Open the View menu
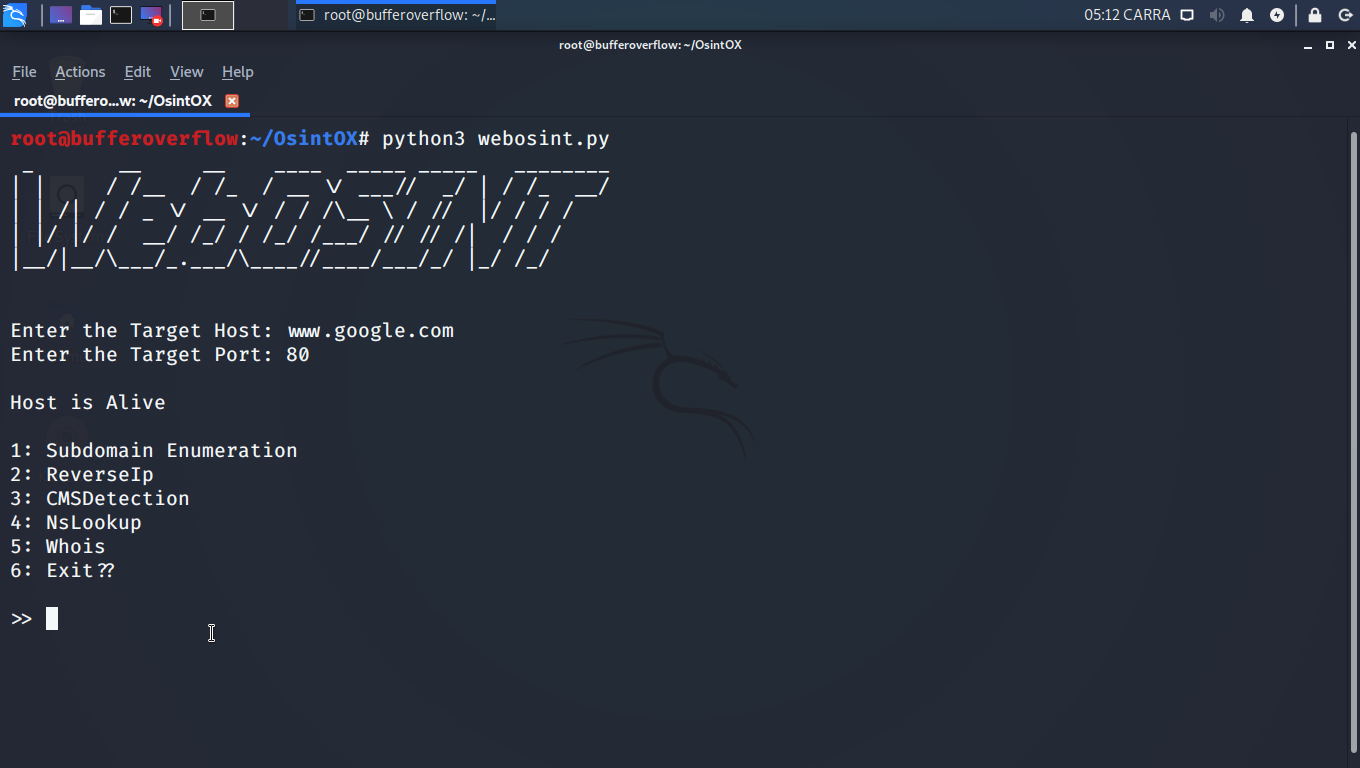This screenshot has width=1360, height=768. pyautogui.click(x=186, y=72)
